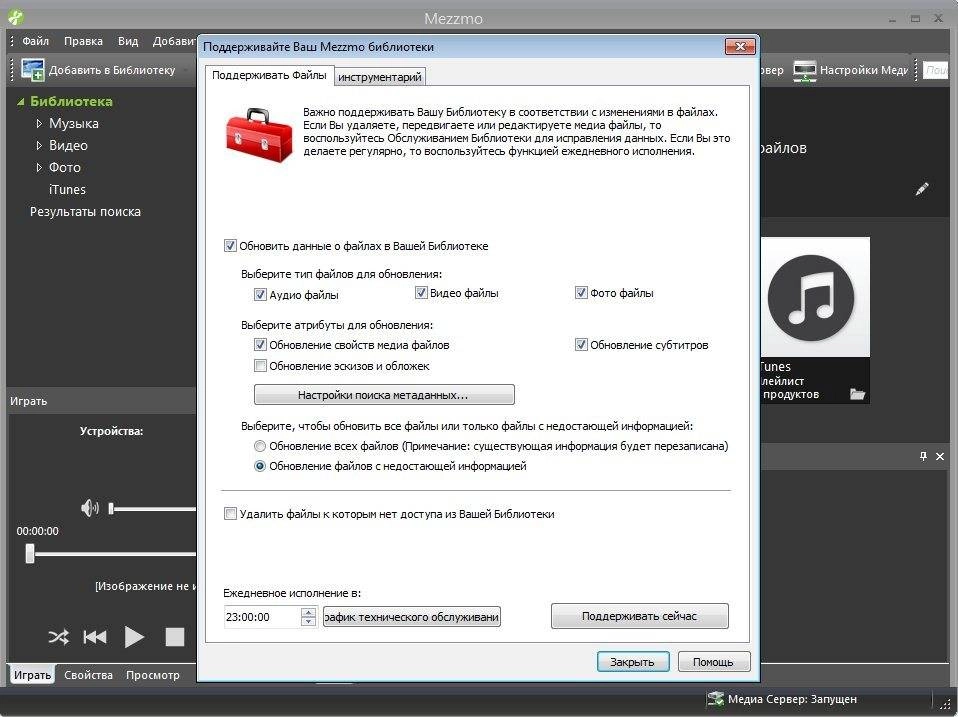The image size is (958, 717).
Task: Click the Media Server status icon
Action: coord(715,699)
